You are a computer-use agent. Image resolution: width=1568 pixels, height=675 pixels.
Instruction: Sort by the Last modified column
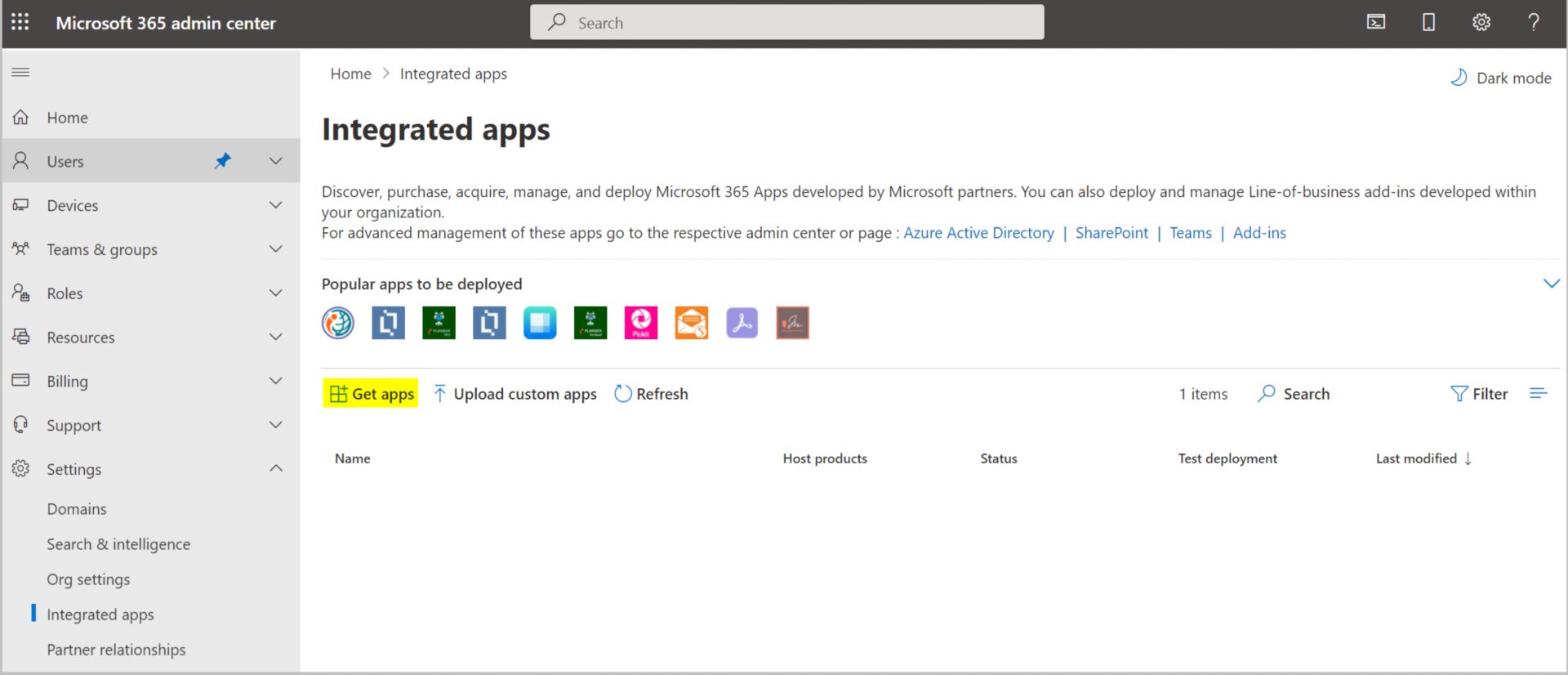[x=1423, y=458]
